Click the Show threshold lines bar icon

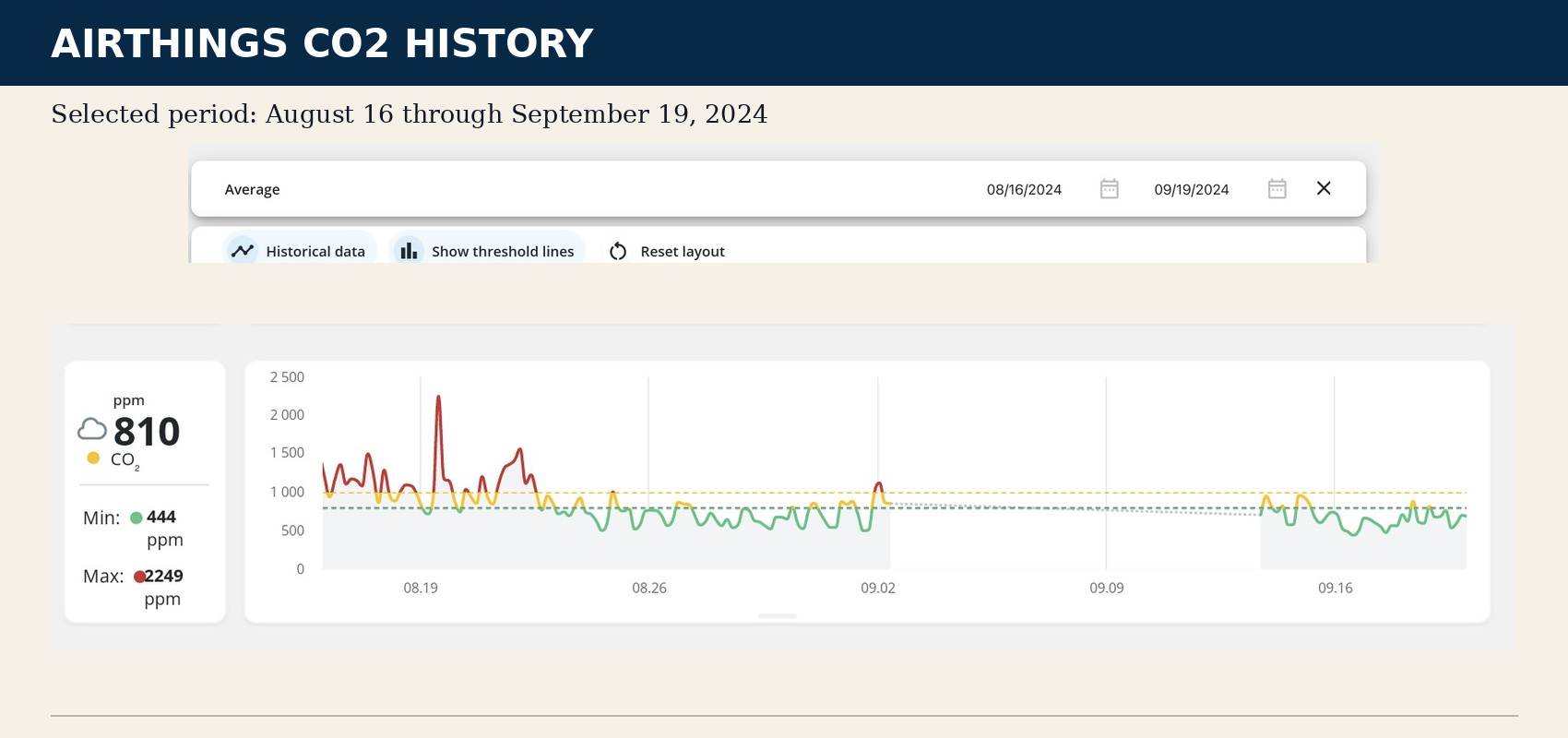coord(409,251)
